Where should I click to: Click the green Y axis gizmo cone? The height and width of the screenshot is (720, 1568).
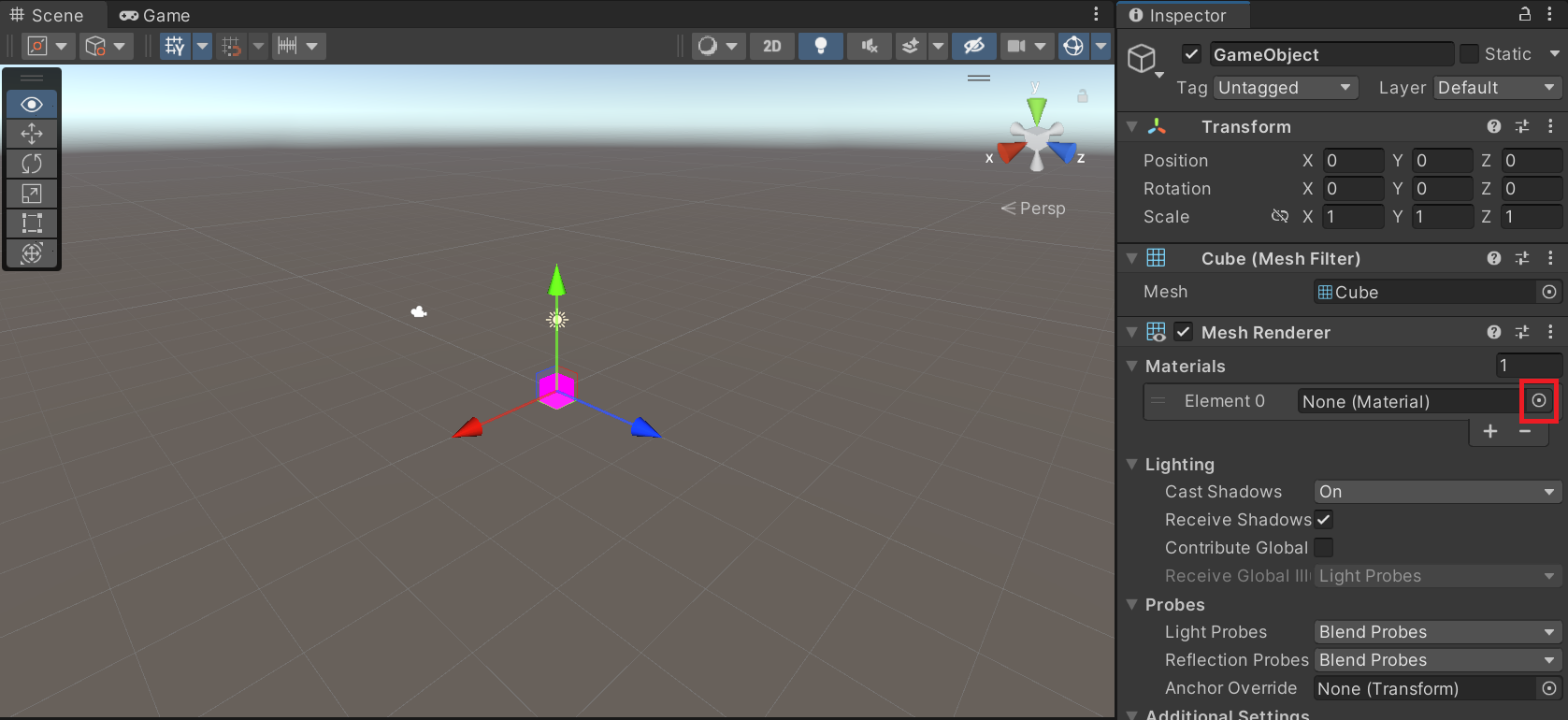pos(1036,109)
